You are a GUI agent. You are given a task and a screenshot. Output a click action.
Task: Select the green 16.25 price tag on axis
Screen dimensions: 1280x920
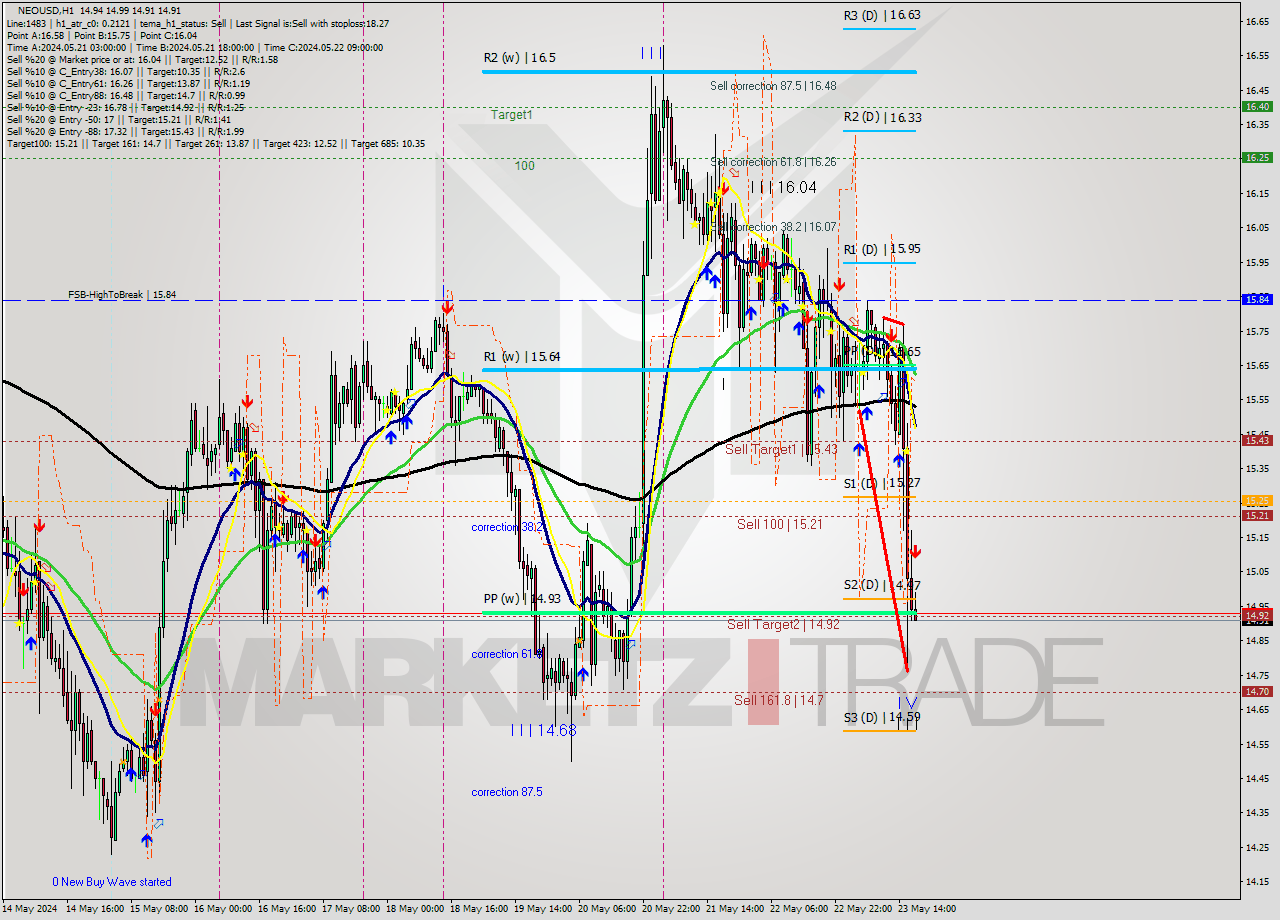[1257, 157]
